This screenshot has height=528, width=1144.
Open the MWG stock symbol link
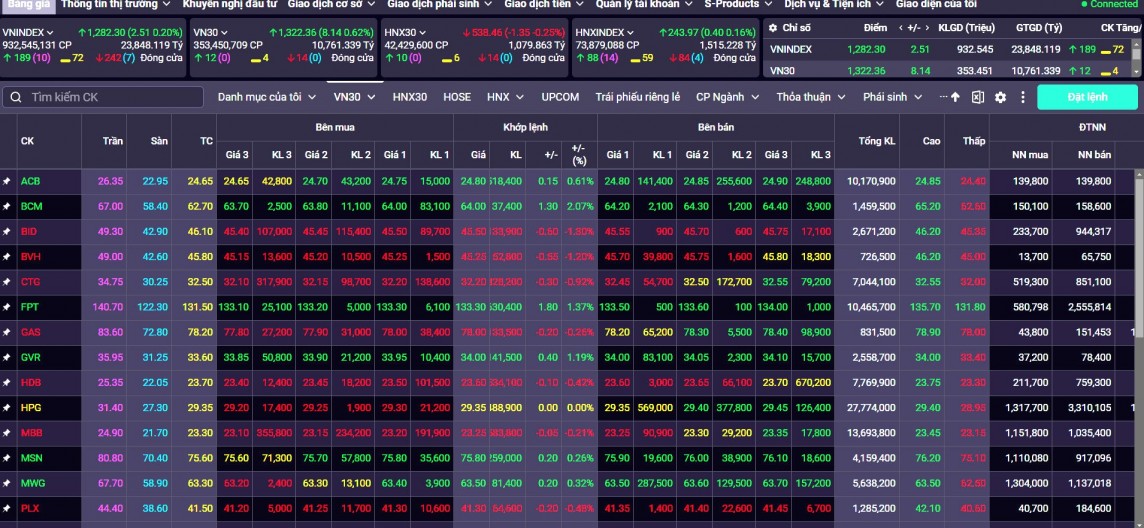coord(31,483)
